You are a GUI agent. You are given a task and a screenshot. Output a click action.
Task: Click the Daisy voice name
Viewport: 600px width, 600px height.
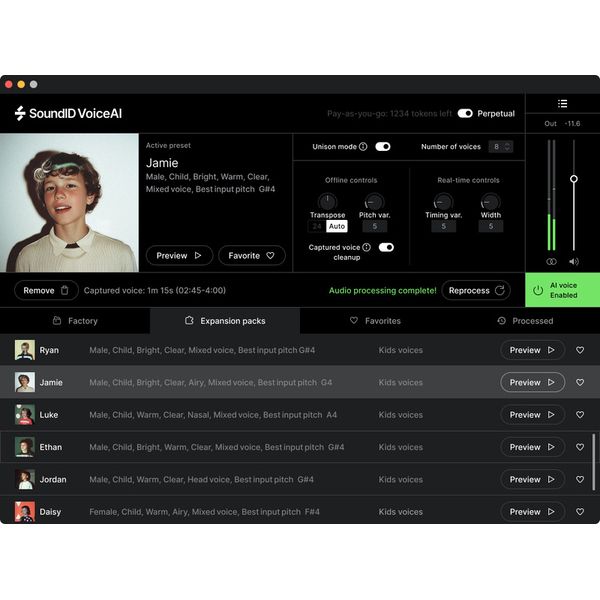50,512
